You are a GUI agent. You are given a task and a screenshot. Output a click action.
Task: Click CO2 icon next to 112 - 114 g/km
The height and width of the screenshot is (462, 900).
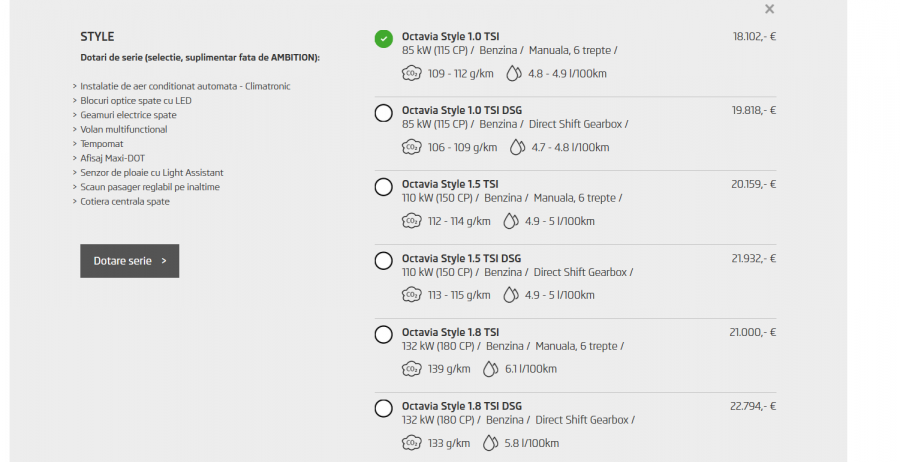[411, 221]
